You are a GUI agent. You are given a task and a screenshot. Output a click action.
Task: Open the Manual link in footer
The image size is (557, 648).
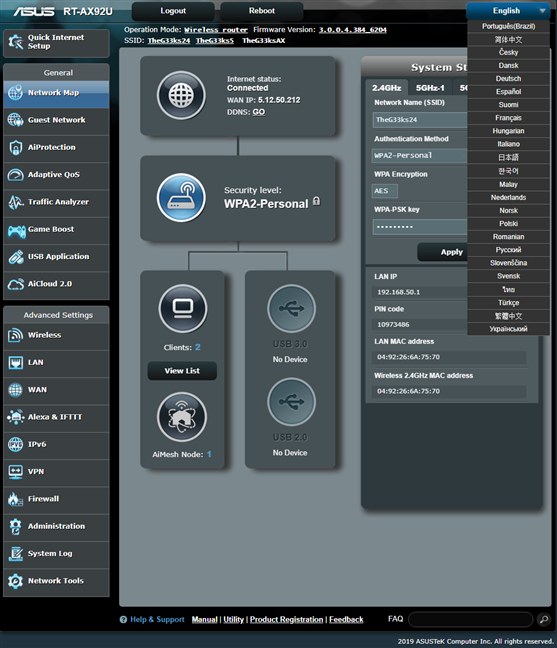tap(205, 619)
